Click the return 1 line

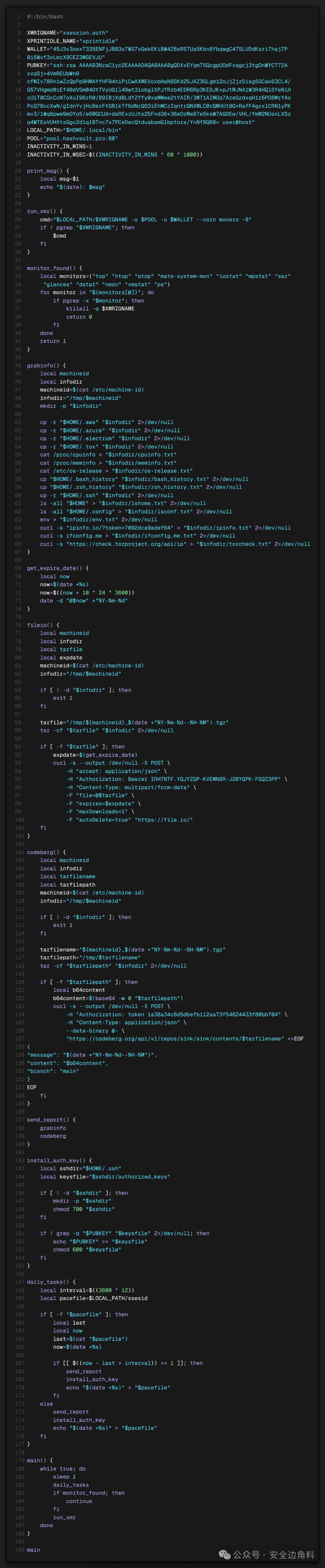point(53,341)
